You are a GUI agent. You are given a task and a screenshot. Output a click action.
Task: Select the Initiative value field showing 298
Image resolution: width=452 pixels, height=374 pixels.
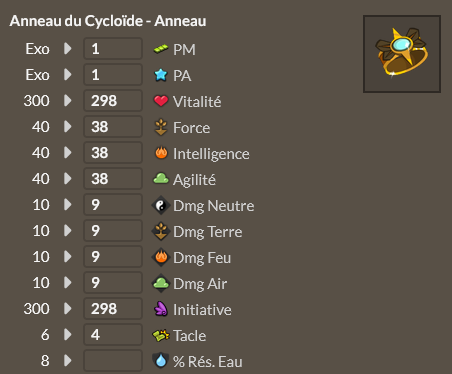coord(113,308)
